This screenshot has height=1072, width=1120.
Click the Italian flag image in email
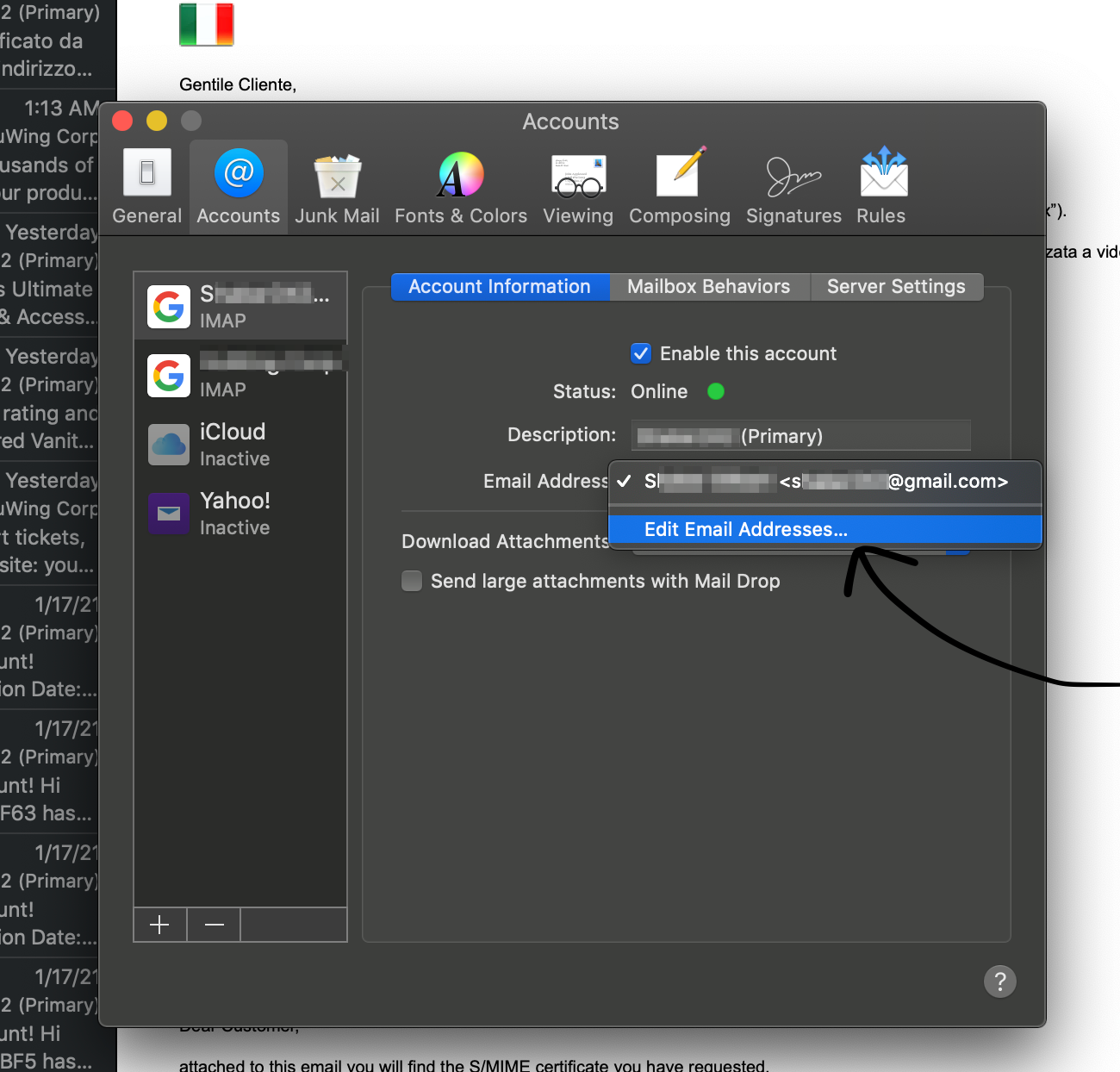pos(207,24)
